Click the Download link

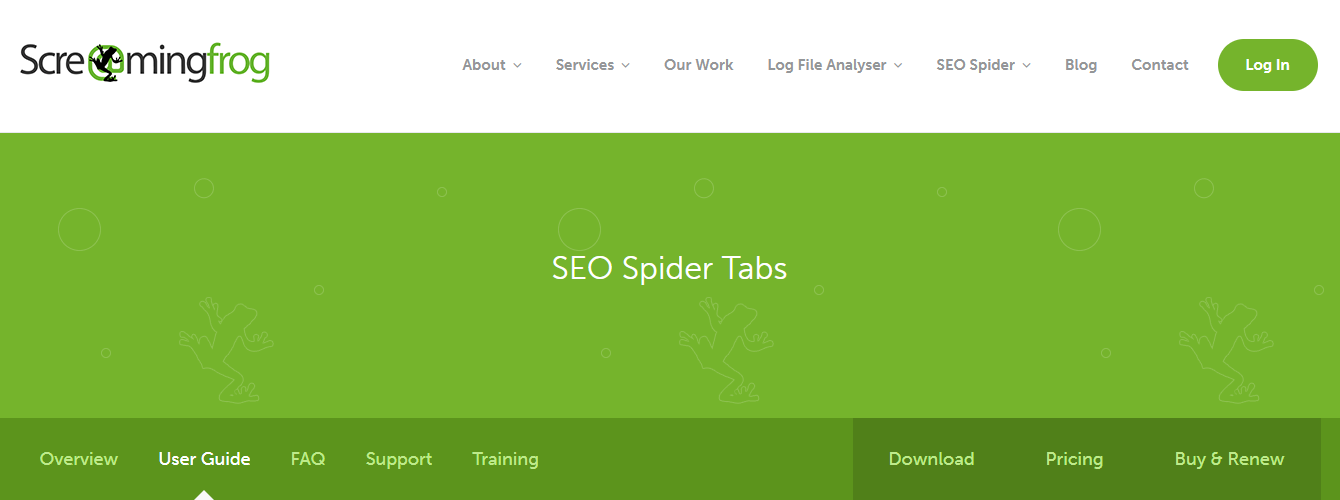pos(931,459)
